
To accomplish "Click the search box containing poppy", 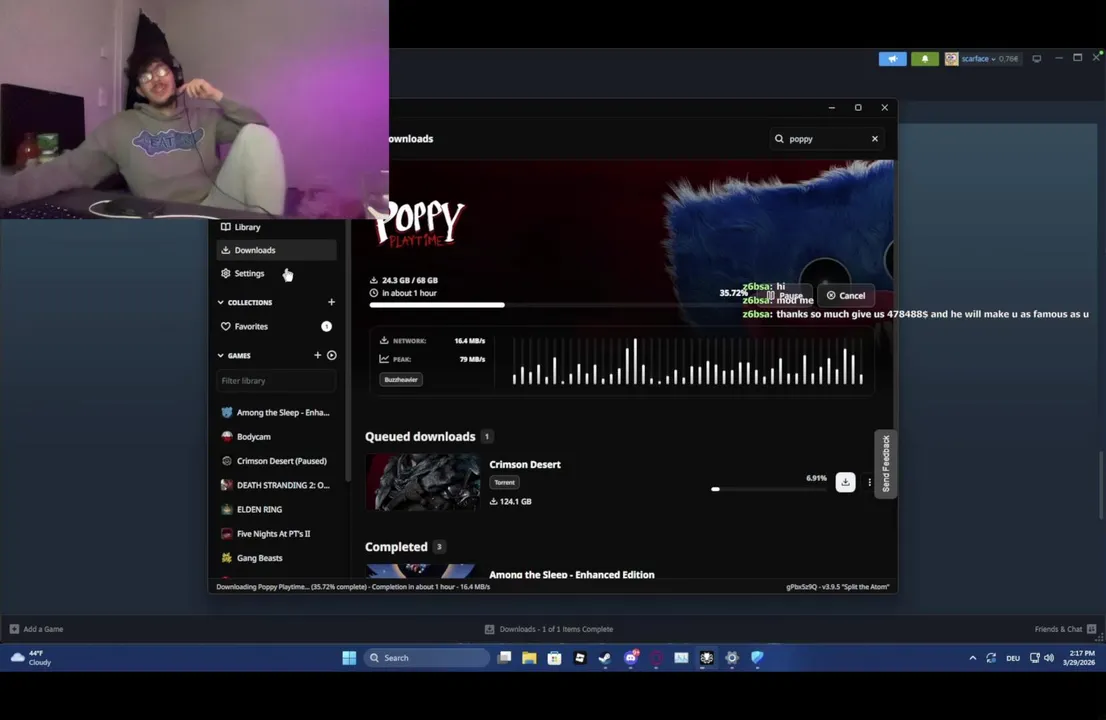I will coord(826,139).
